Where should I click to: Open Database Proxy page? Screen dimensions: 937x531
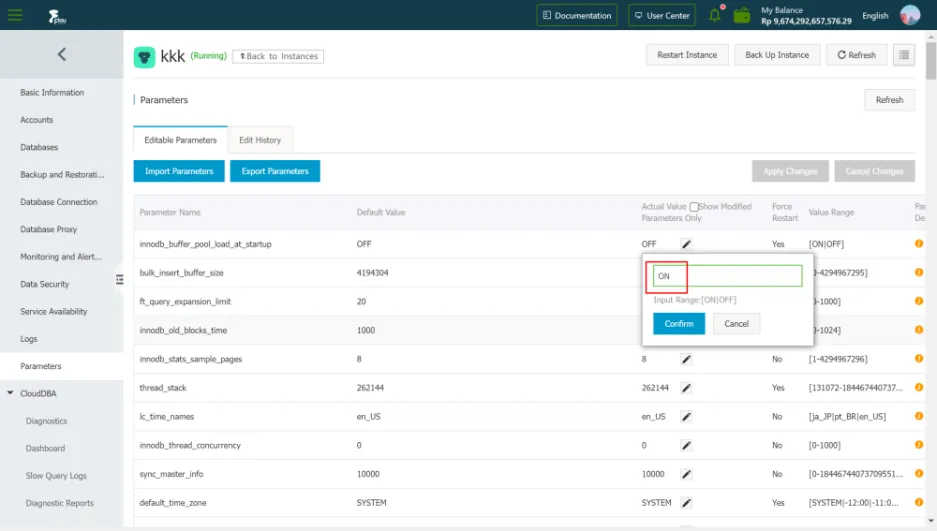[x=48, y=229]
